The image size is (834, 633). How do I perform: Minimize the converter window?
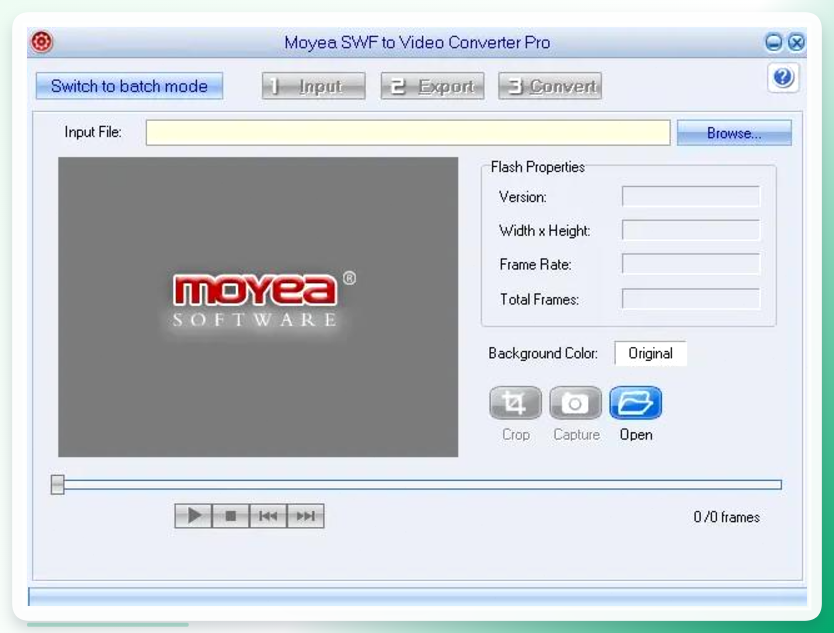click(x=773, y=42)
